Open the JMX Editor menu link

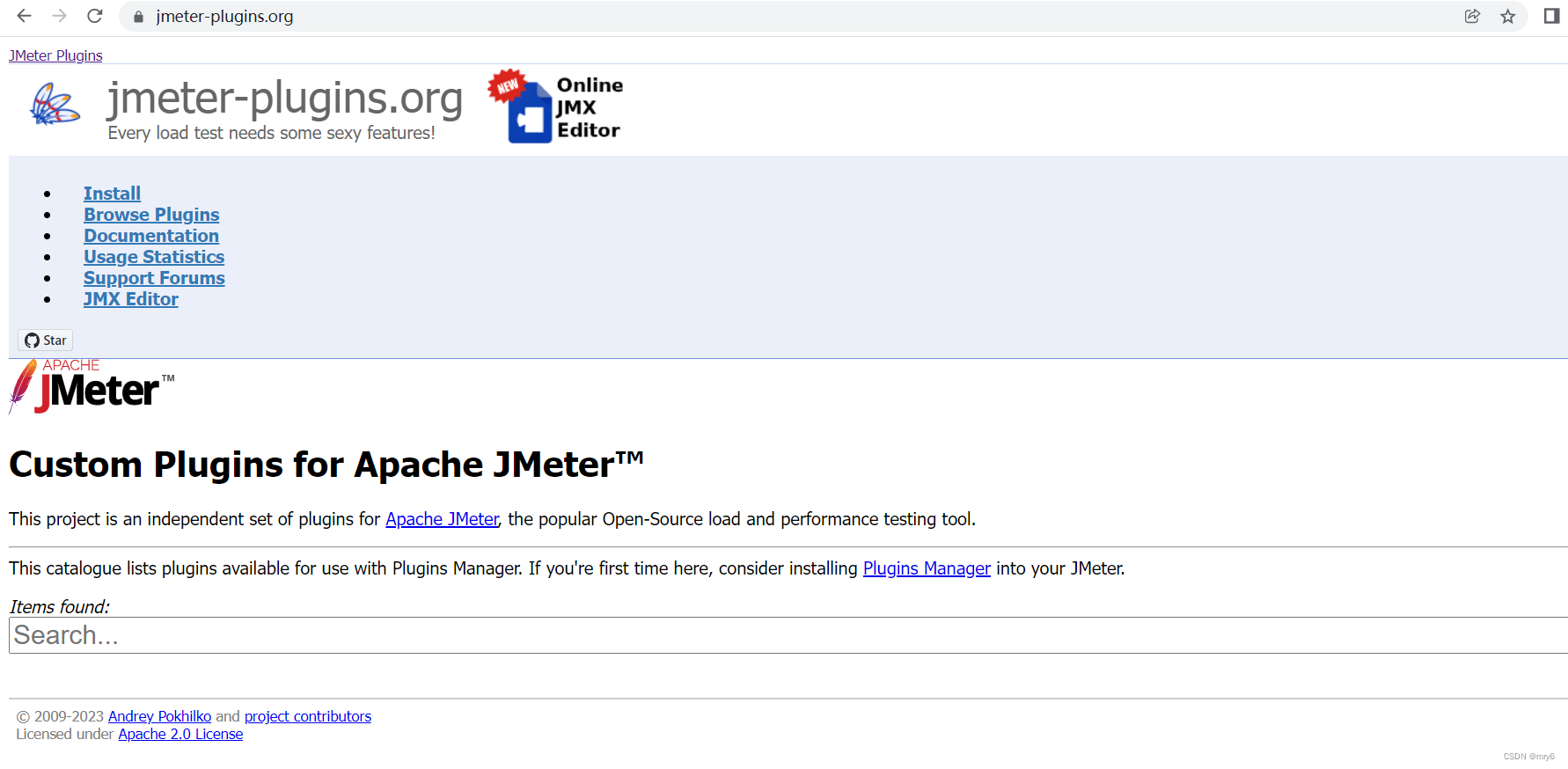(x=131, y=299)
